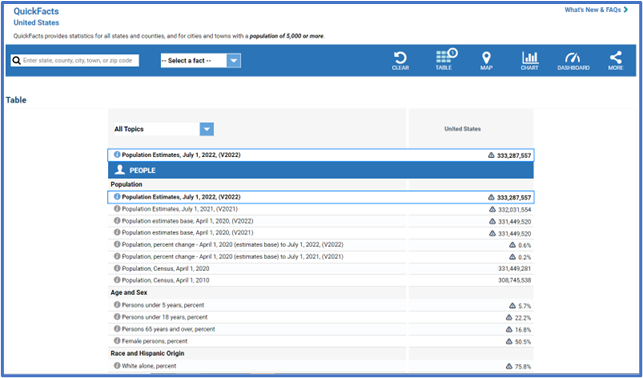Click warning triangle beside 5.7%
The height and width of the screenshot is (378, 643).
(512, 305)
